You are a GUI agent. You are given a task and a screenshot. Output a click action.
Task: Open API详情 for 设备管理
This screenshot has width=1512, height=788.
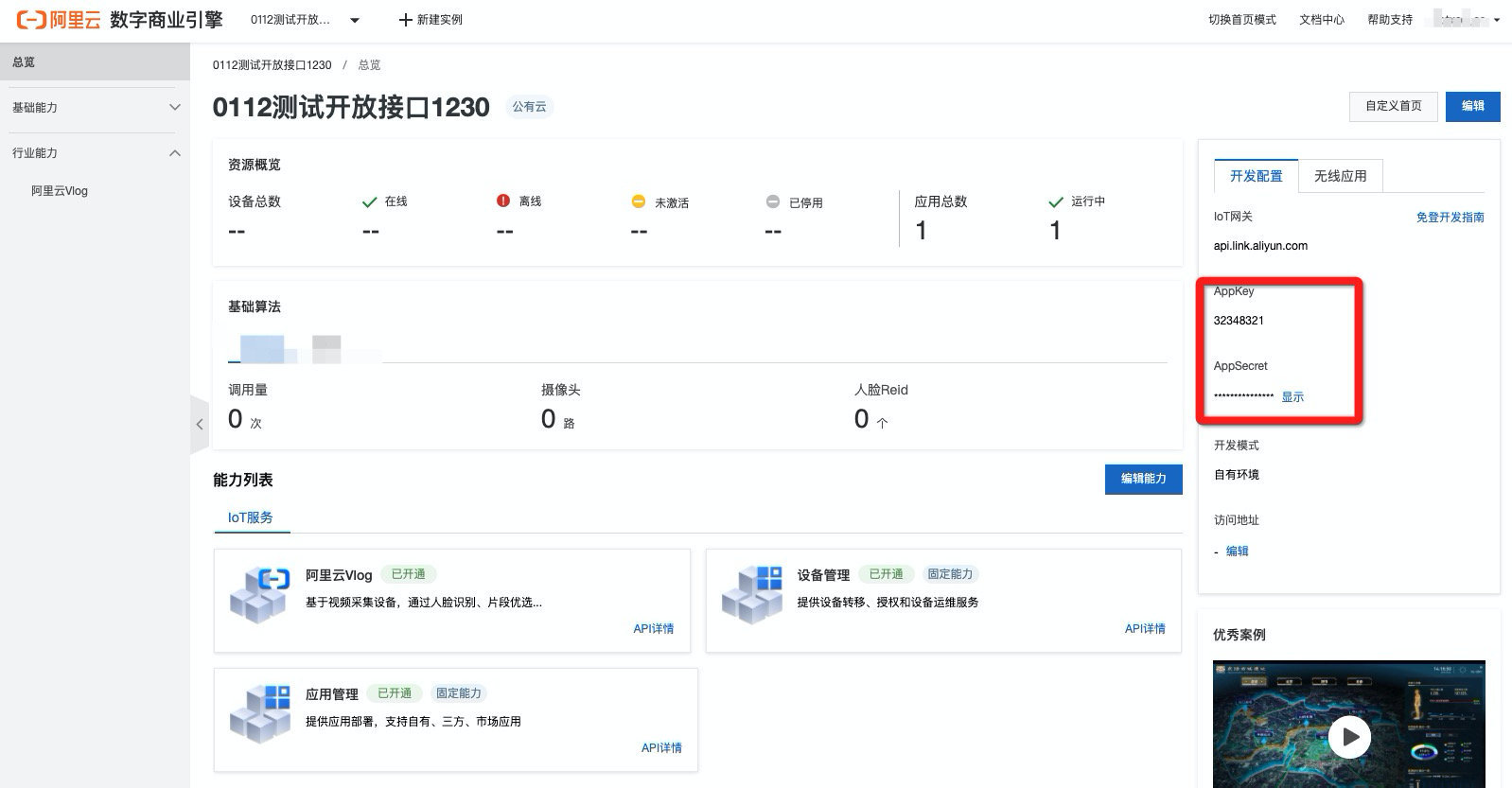click(x=1145, y=628)
